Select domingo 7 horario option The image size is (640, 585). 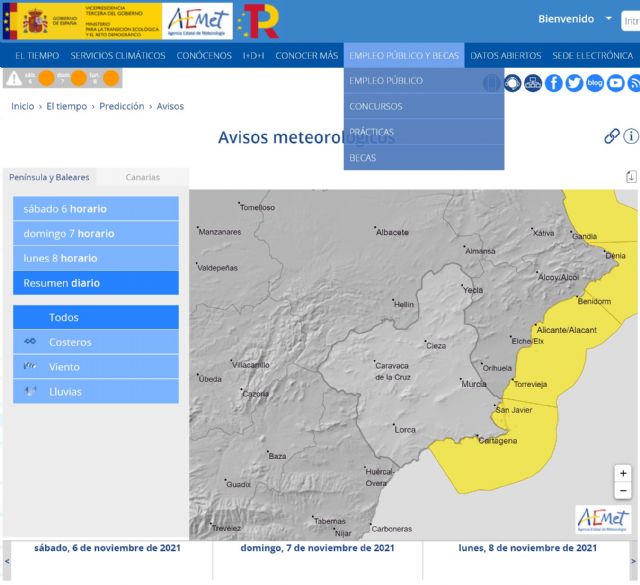[96, 234]
